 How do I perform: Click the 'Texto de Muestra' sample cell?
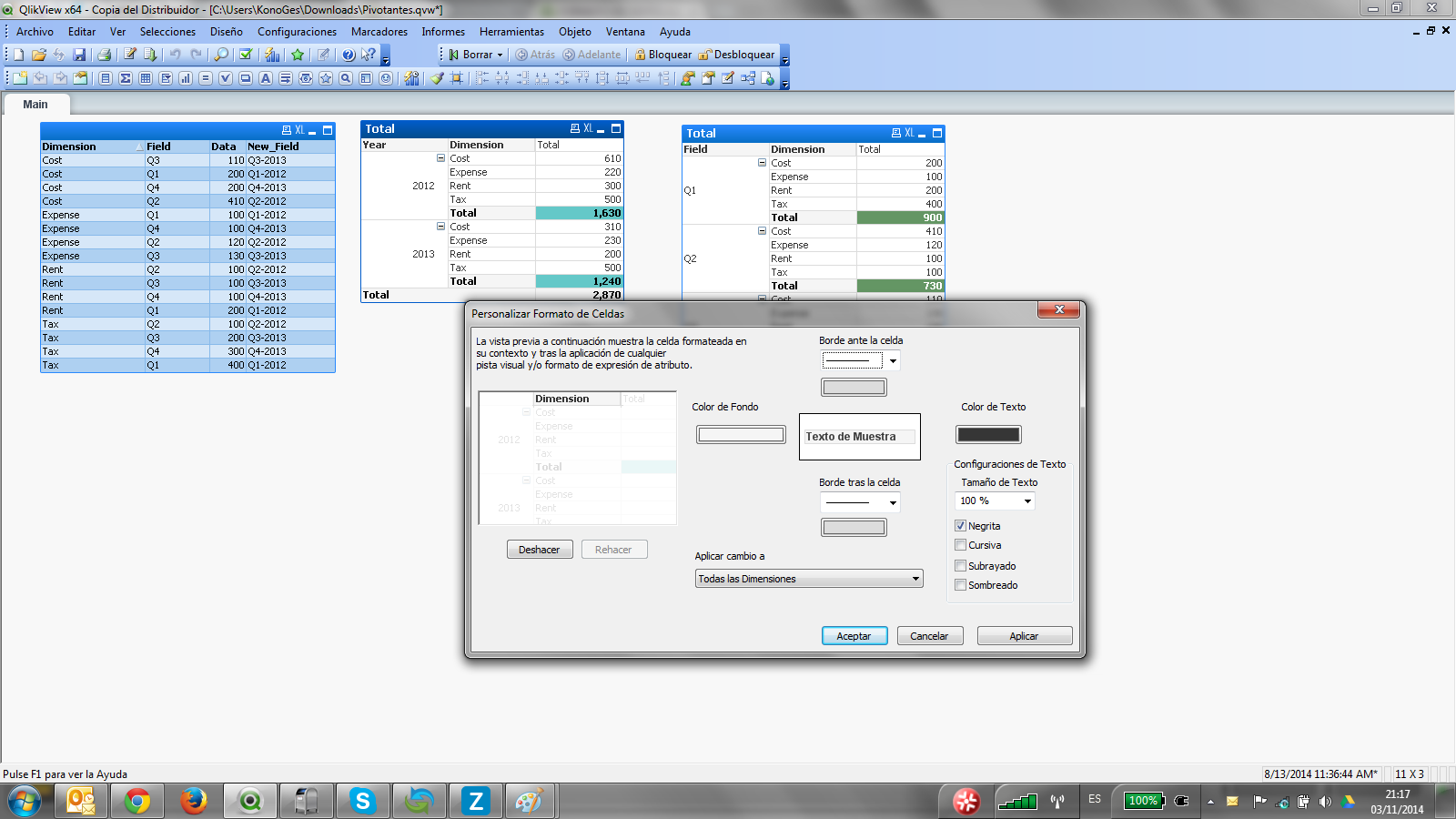(860, 437)
